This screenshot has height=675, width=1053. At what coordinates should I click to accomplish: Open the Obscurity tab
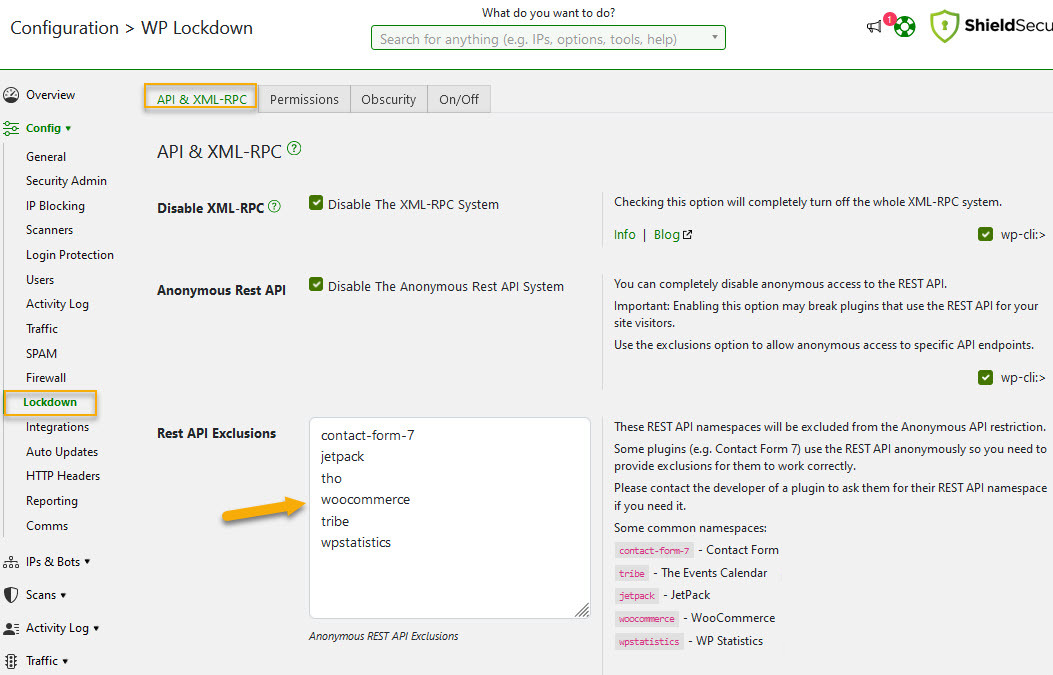coord(388,99)
